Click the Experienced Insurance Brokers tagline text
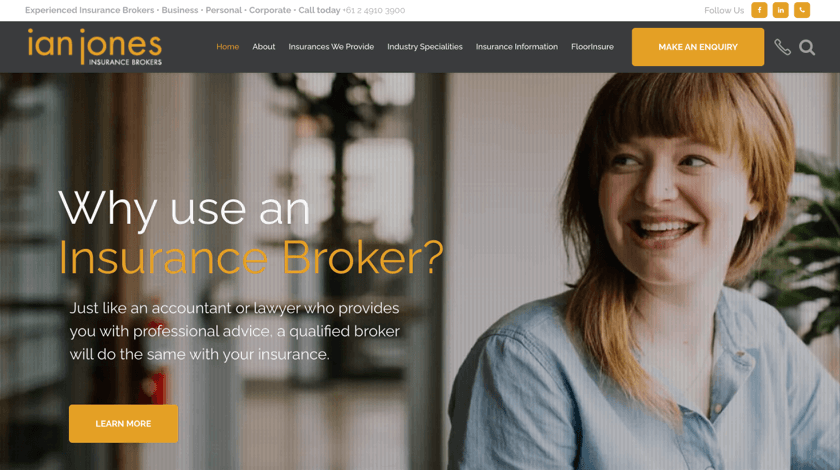 click(x=89, y=10)
